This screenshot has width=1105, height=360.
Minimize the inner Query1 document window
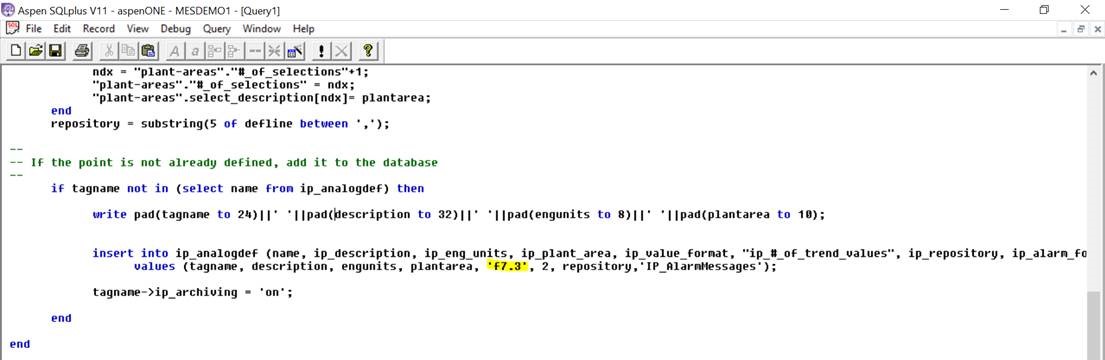[1064, 30]
